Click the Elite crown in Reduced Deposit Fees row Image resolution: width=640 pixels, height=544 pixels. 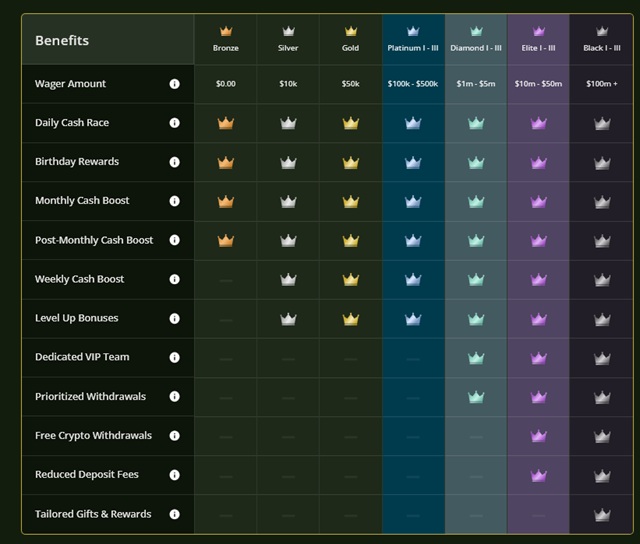539,475
